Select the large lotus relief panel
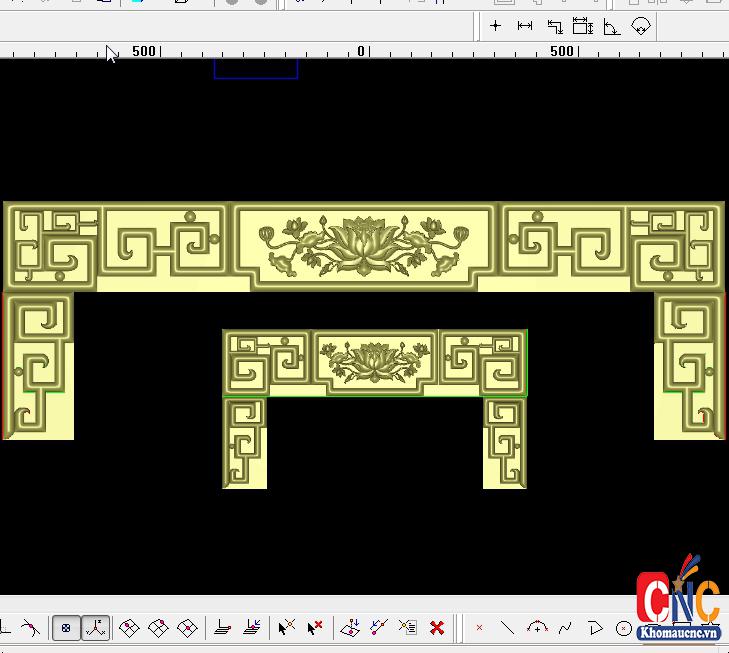The height and width of the screenshot is (653, 729). click(365, 244)
